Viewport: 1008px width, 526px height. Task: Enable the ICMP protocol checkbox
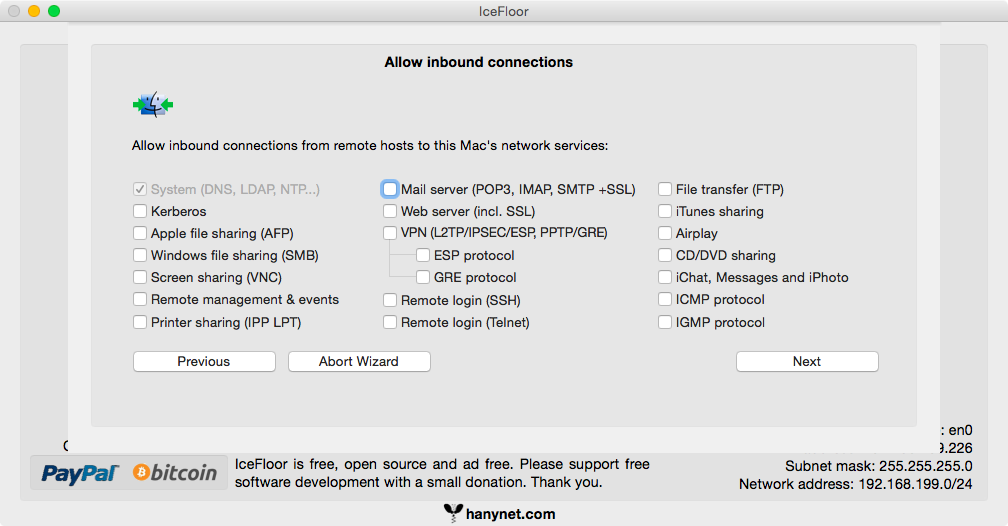click(665, 299)
